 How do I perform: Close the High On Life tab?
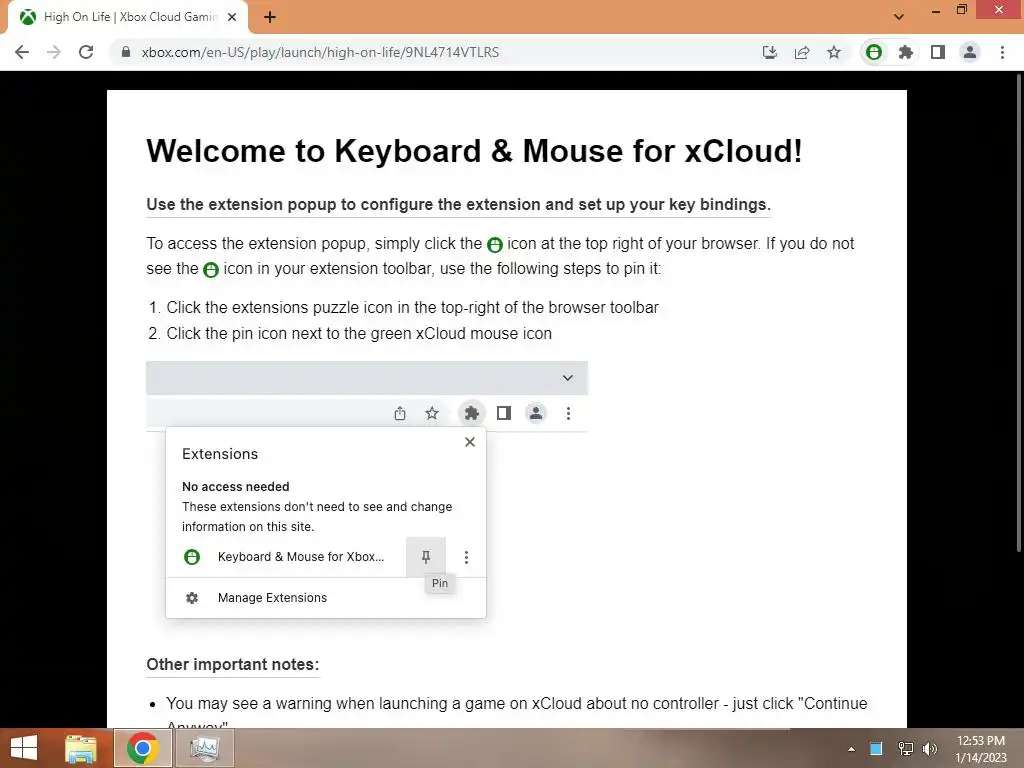(232, 17)
